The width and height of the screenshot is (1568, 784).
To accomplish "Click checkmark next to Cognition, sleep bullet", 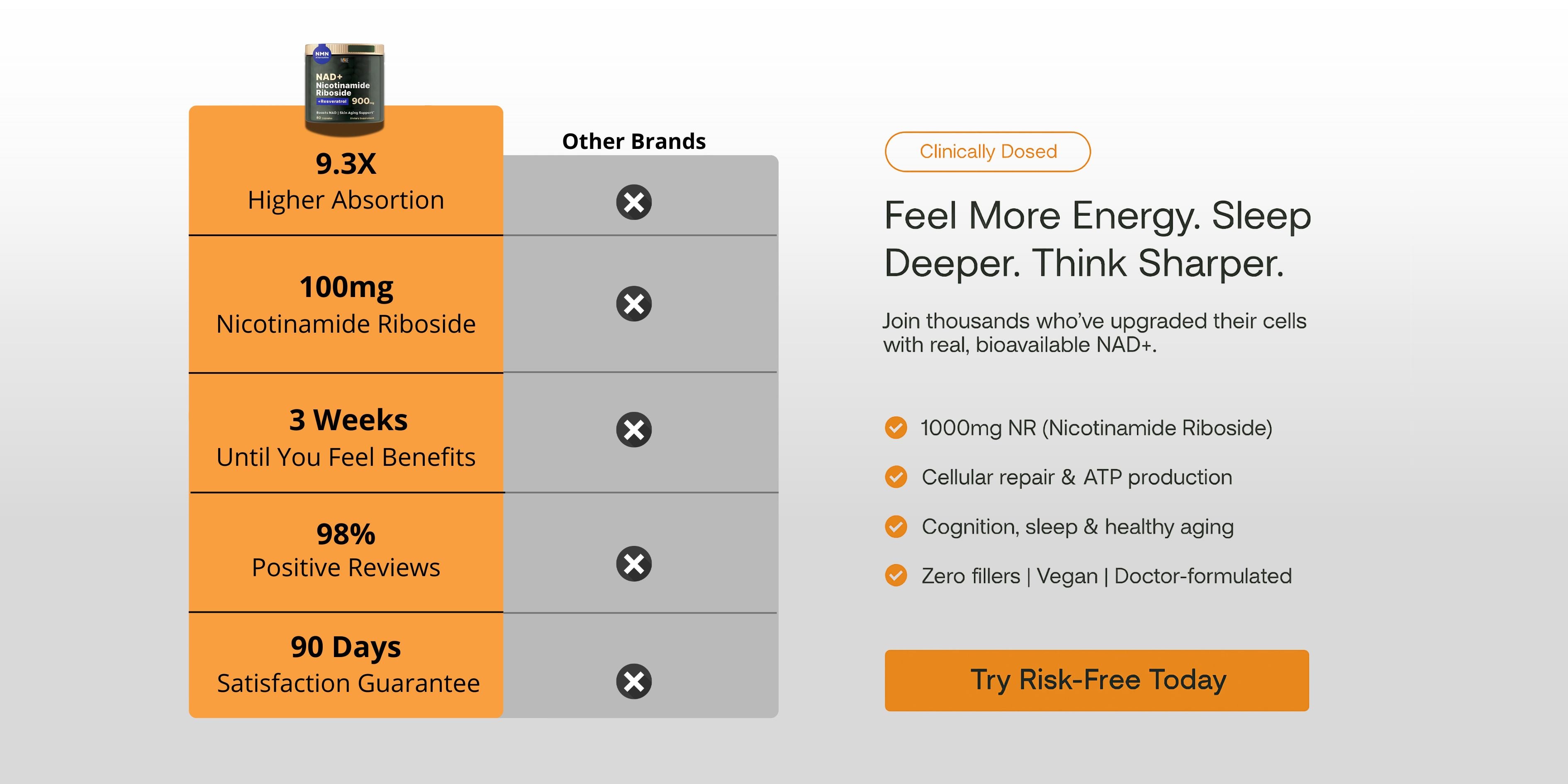I will (x=896, y=526).
